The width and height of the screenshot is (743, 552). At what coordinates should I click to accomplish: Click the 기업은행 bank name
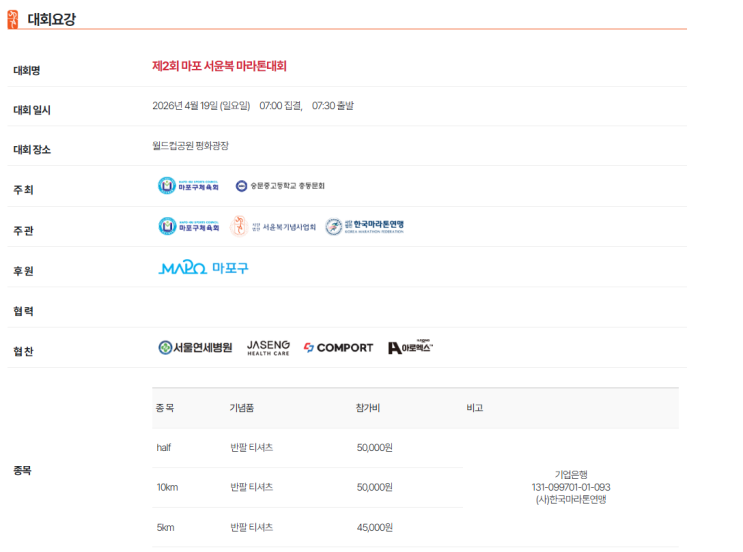571,475
